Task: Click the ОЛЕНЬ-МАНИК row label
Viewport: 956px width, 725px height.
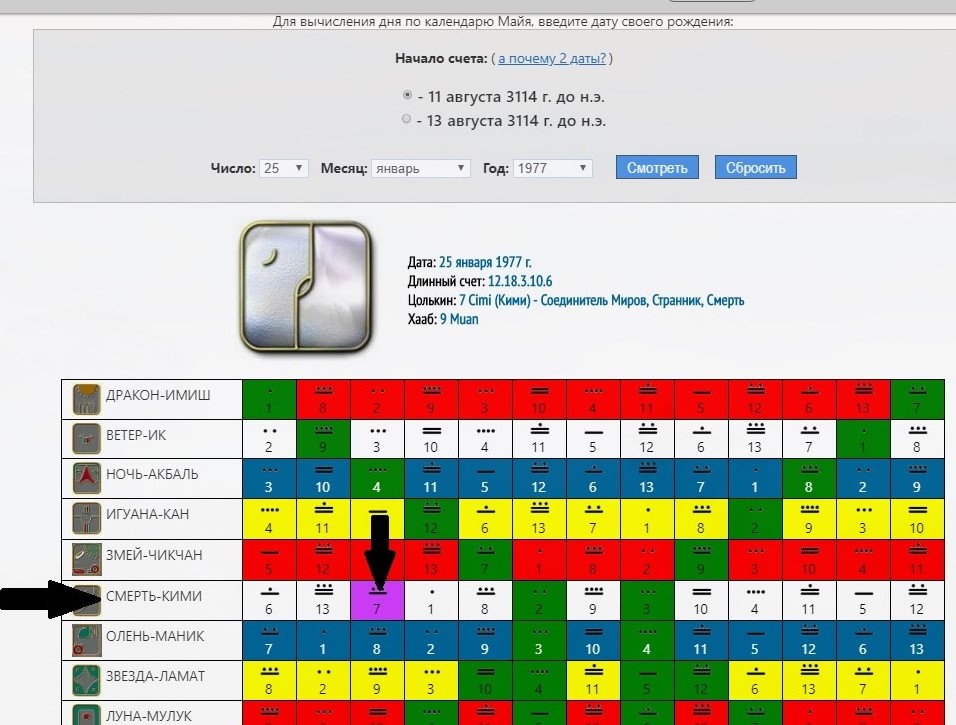Action: tap(155, 637)
